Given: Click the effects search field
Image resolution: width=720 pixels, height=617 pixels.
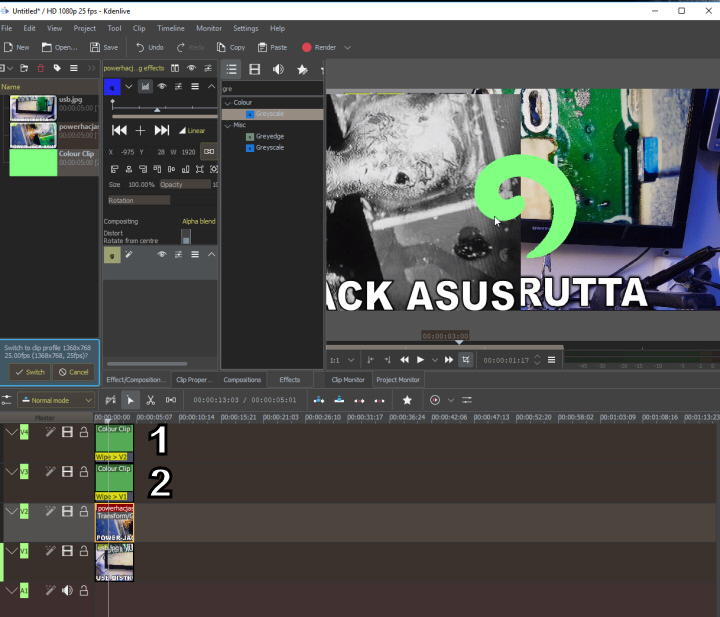Looking at the screenshot, I should 272,89.
